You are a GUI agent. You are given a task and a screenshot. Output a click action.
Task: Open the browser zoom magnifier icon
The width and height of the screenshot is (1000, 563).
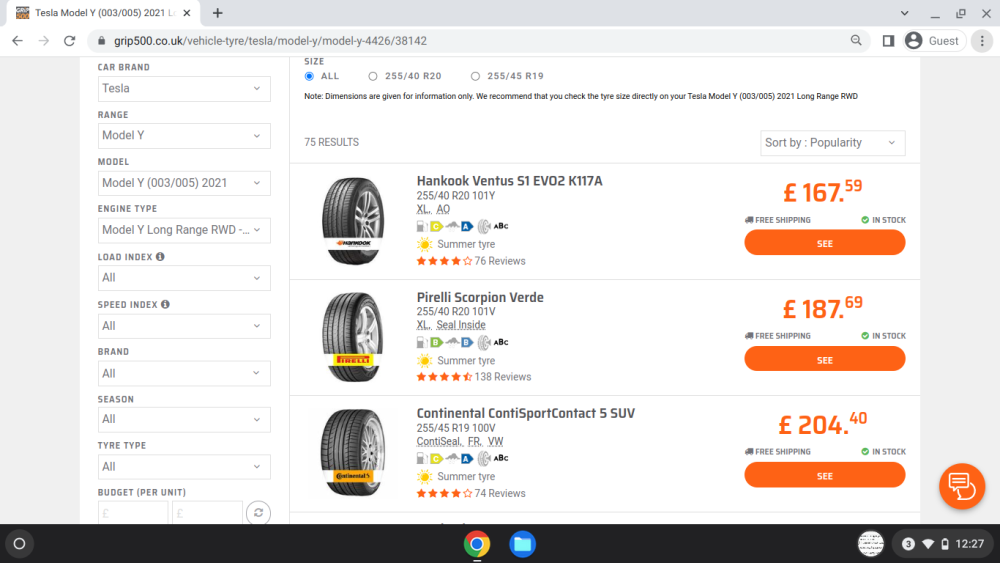[856, 41]
